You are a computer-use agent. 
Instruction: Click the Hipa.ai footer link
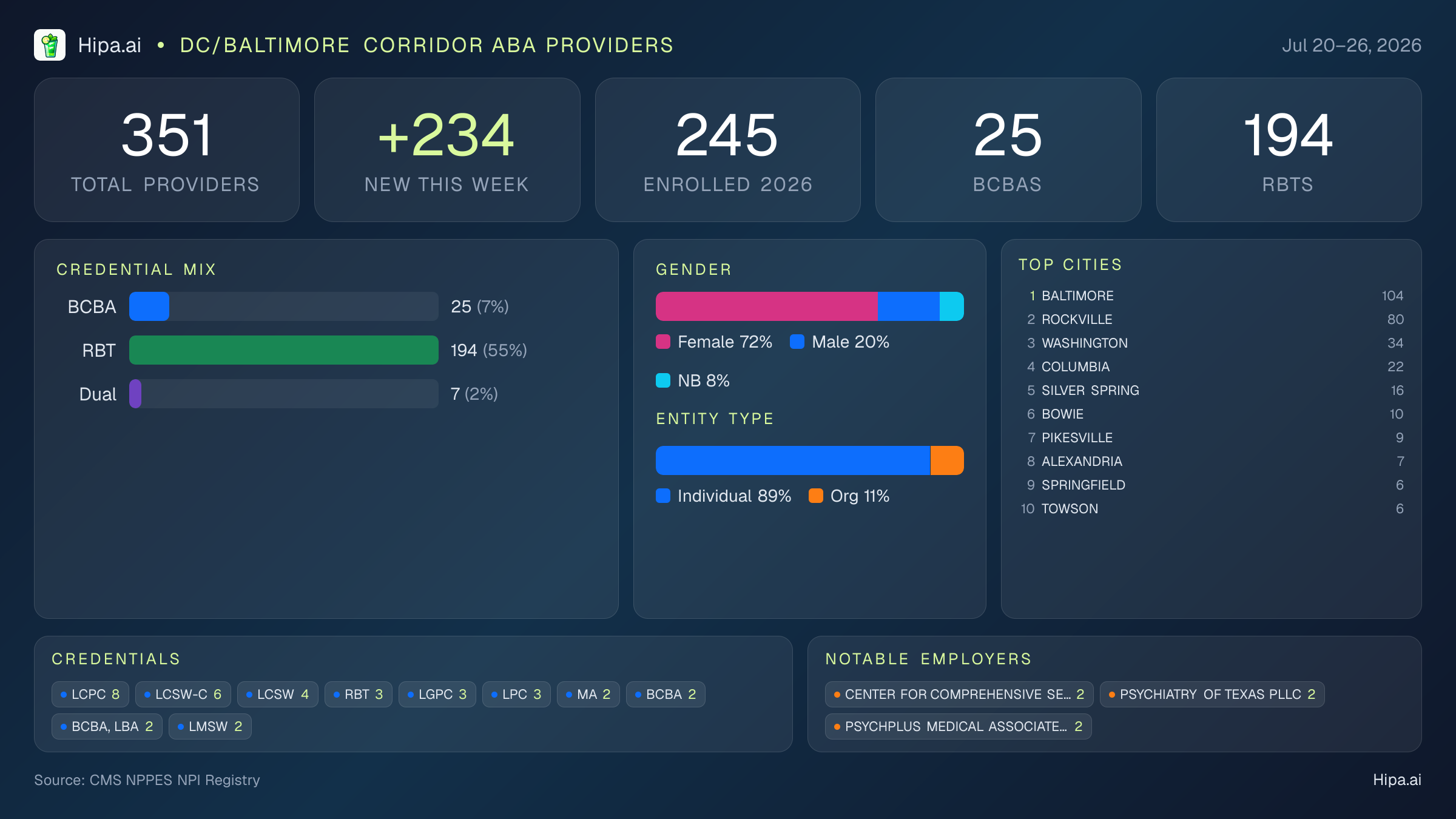tap(1397, 780)
